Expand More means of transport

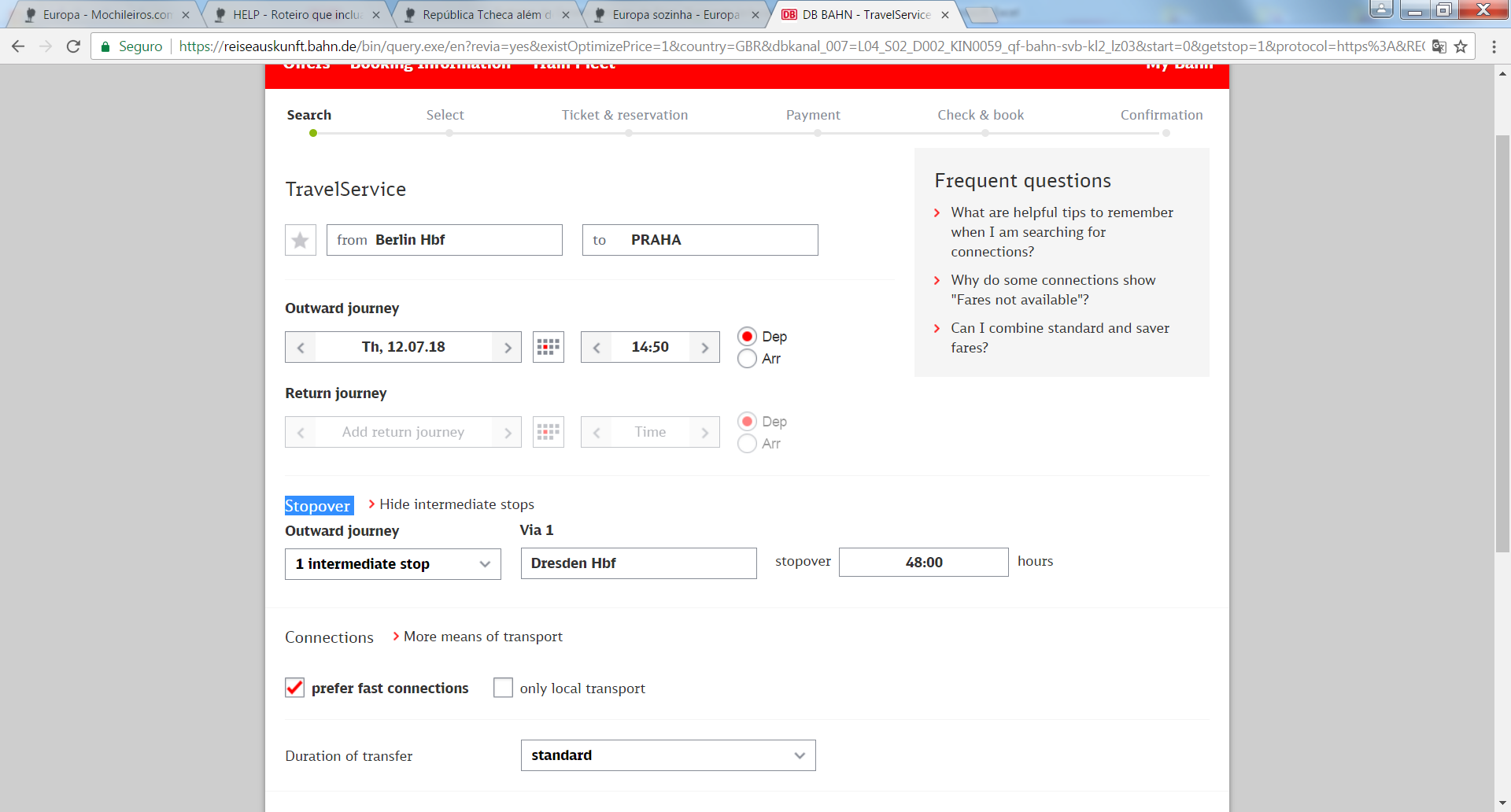click(x=482, y=637)
